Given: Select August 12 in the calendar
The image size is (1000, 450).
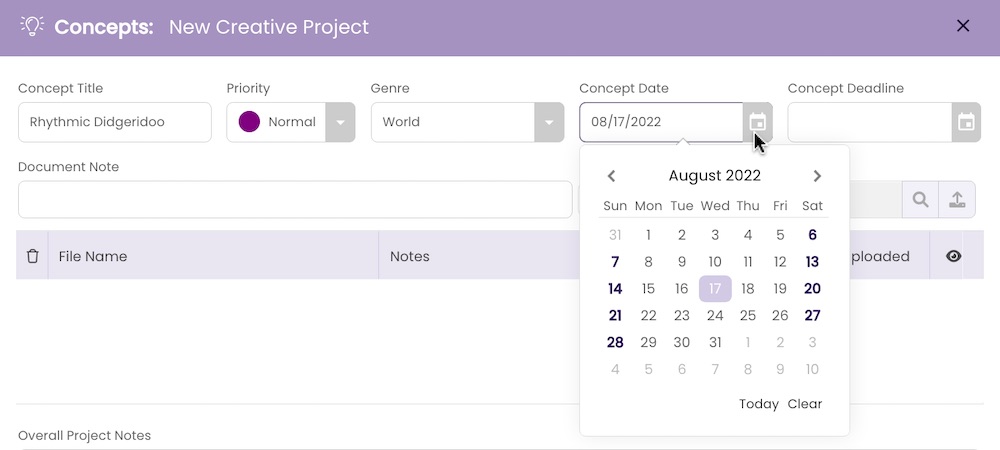Looking at the screenshot, I should click(780, 262).
